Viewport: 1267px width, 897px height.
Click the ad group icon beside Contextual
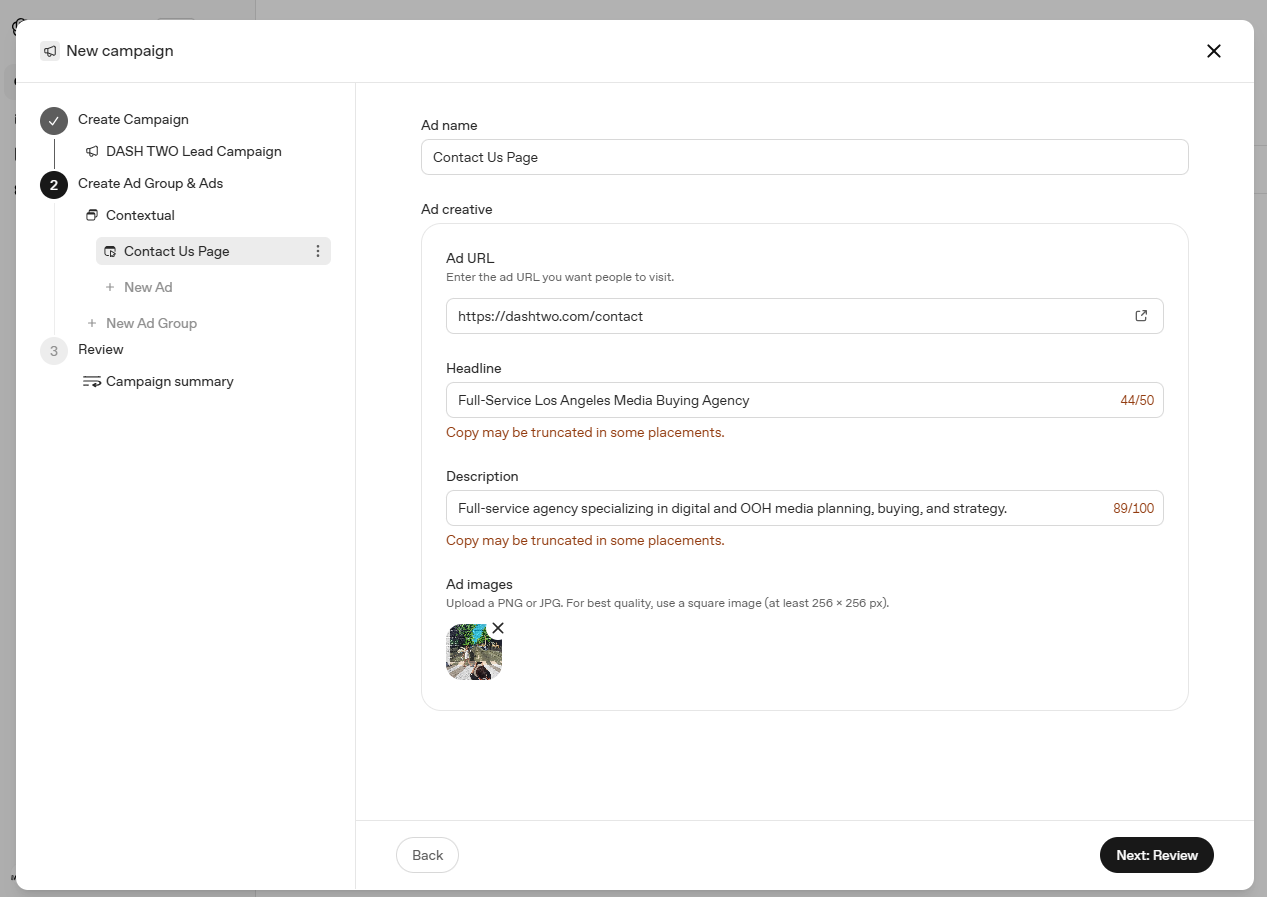[92, 216]
